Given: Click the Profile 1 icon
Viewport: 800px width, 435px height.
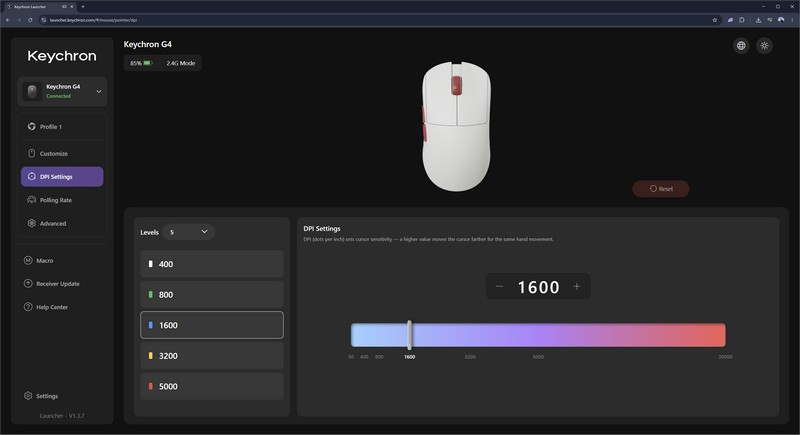Looking at the screenshot, I should (32, 126).
